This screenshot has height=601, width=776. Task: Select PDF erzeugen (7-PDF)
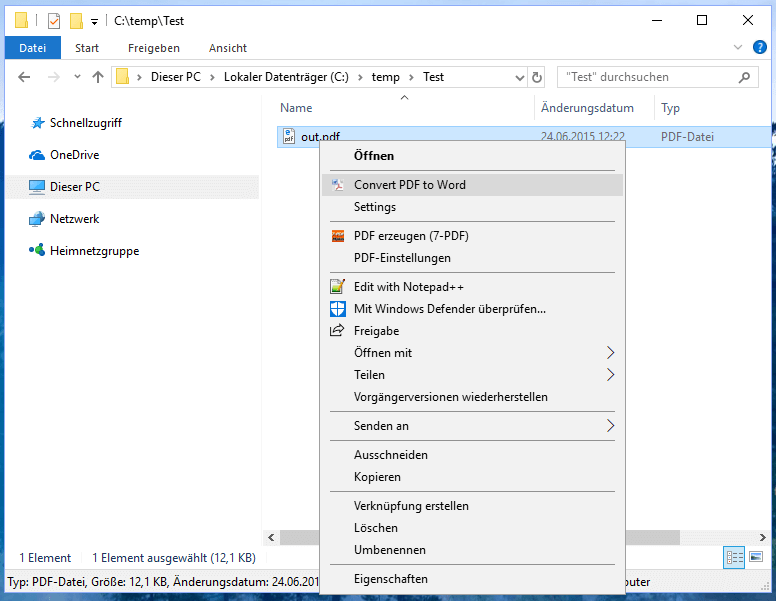[472, 236]
